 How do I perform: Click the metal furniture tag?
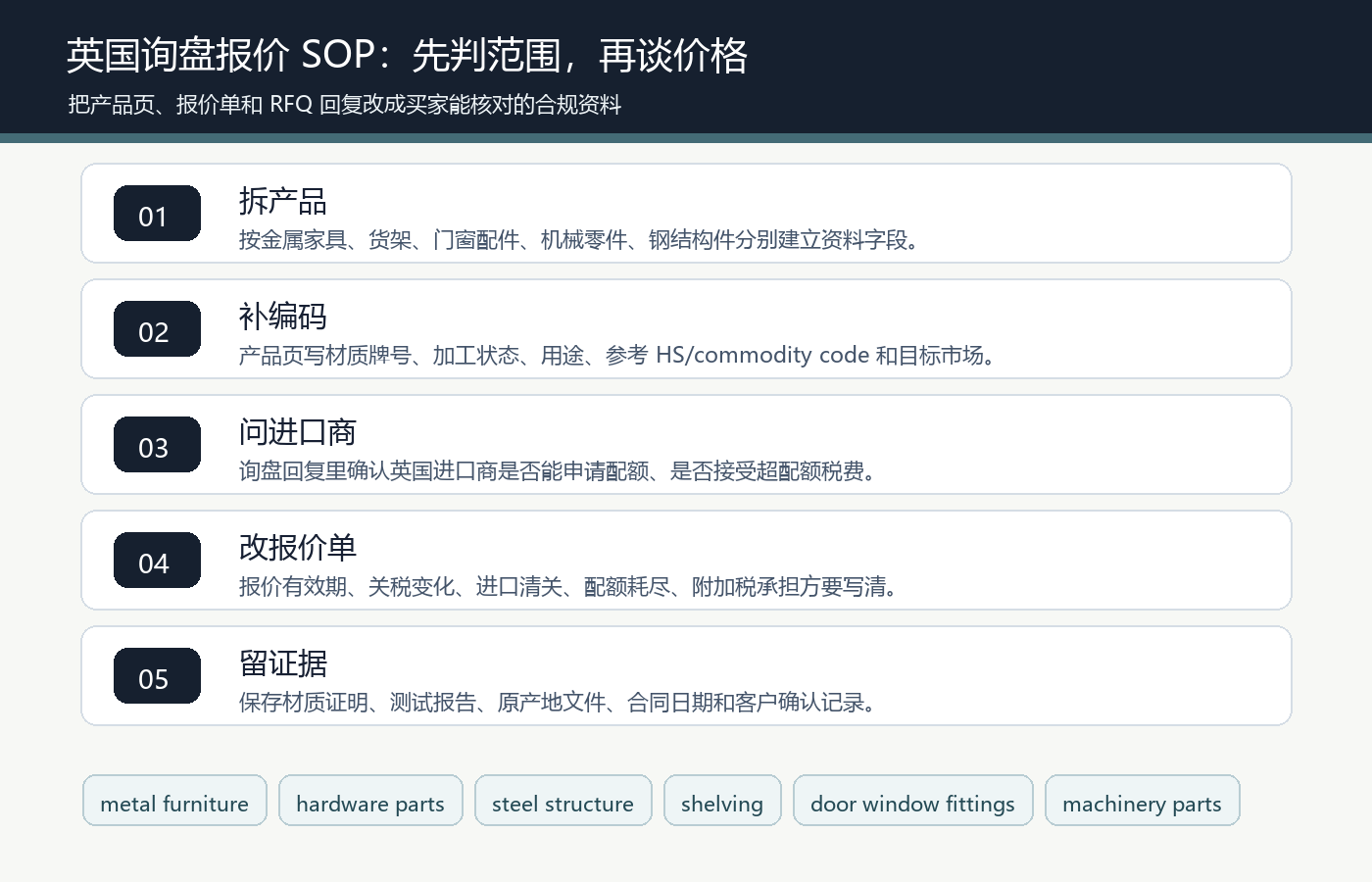coord(174,801)
